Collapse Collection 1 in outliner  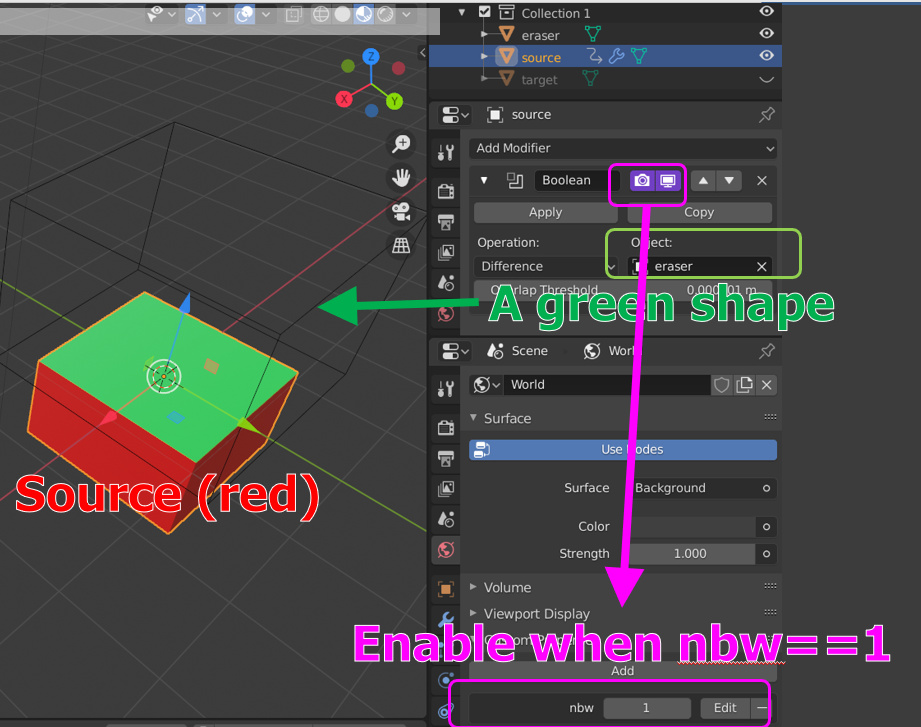pyautogui.click(x=462, y=12)
